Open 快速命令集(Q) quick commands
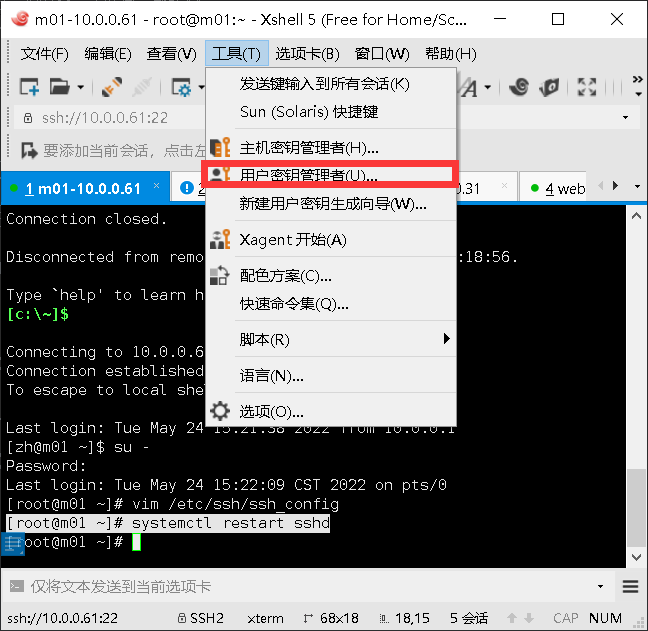 (x=331, y=304)
